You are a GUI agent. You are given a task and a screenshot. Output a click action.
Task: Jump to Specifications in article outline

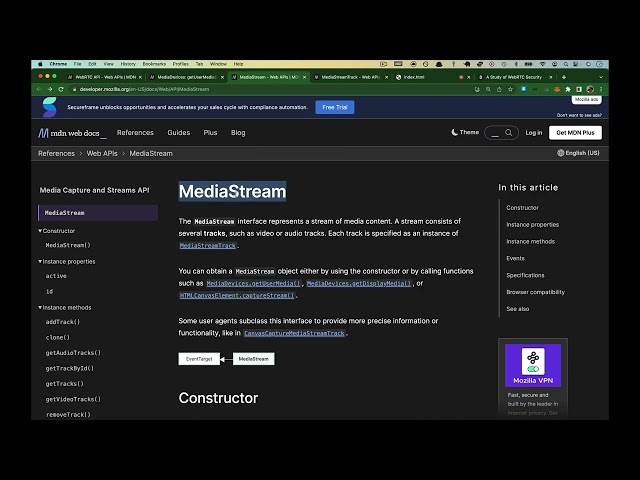point(525,276)
